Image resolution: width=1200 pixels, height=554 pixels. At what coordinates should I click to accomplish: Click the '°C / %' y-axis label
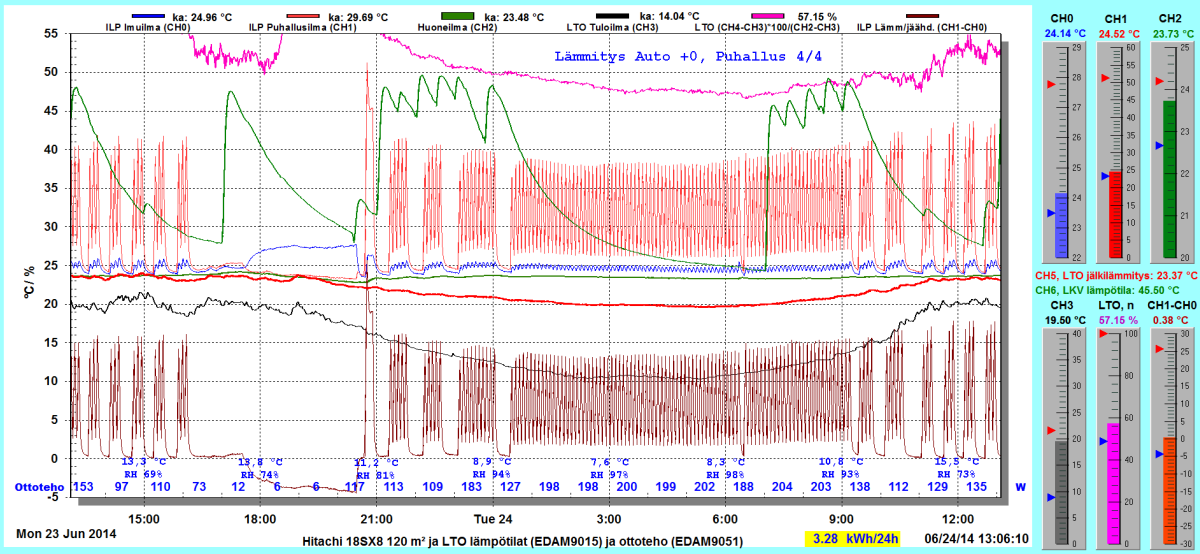(29, 283)
